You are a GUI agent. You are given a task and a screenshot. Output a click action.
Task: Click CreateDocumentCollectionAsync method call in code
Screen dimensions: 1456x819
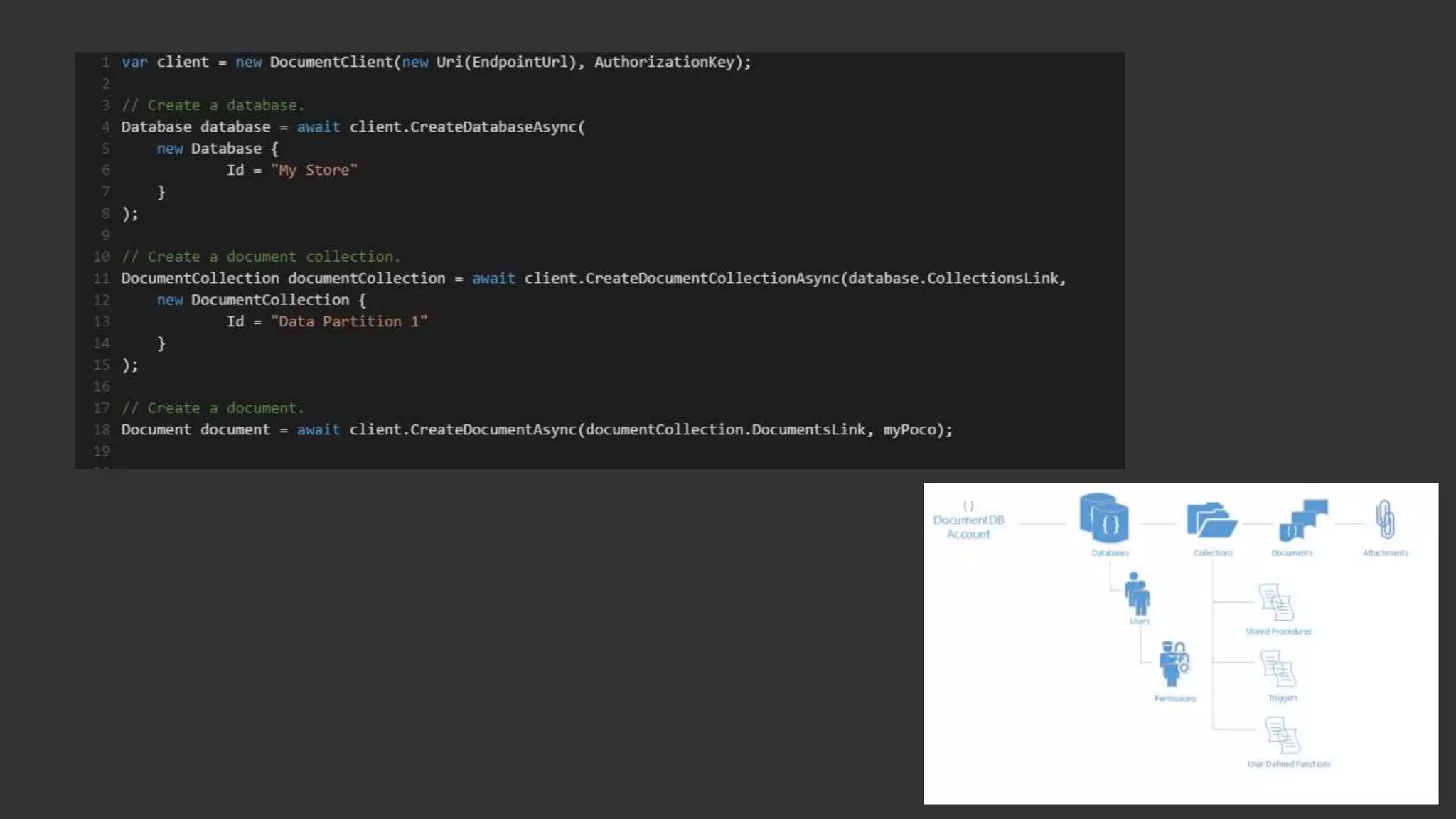[712, 278]
